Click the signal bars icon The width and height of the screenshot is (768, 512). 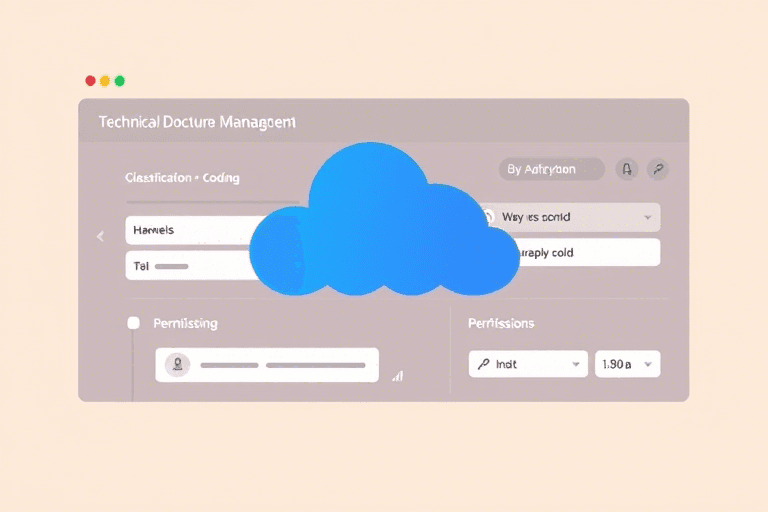(398, 375)
